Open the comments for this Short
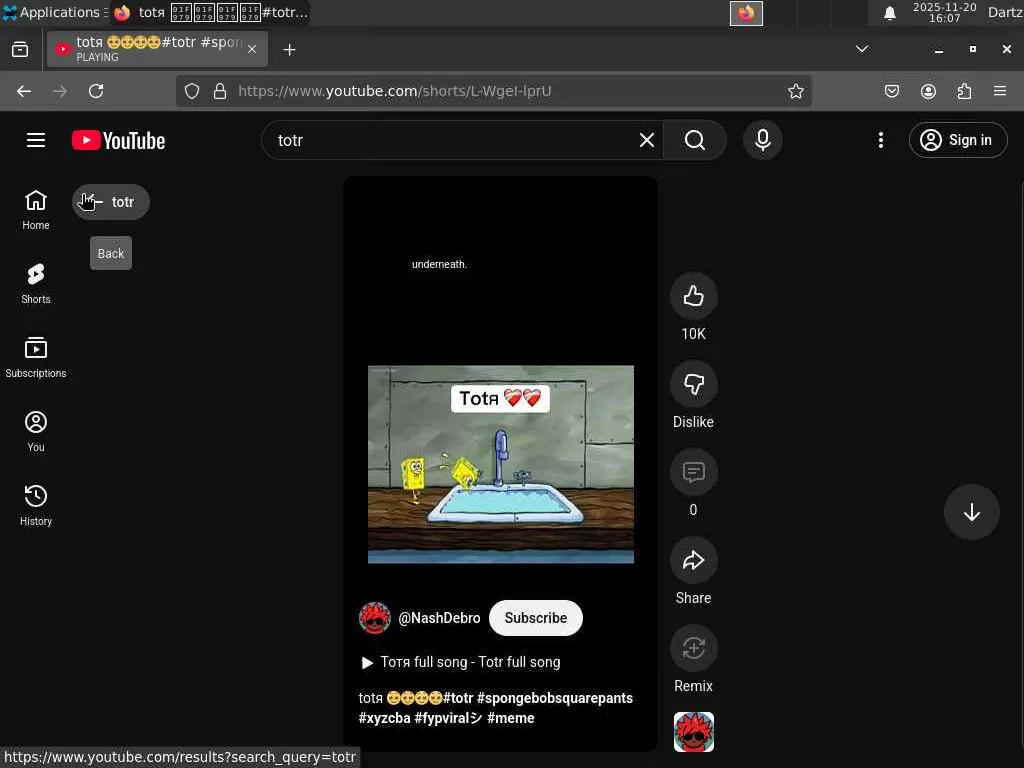This screenshot has height=768, width=1024. click(694, 472)
